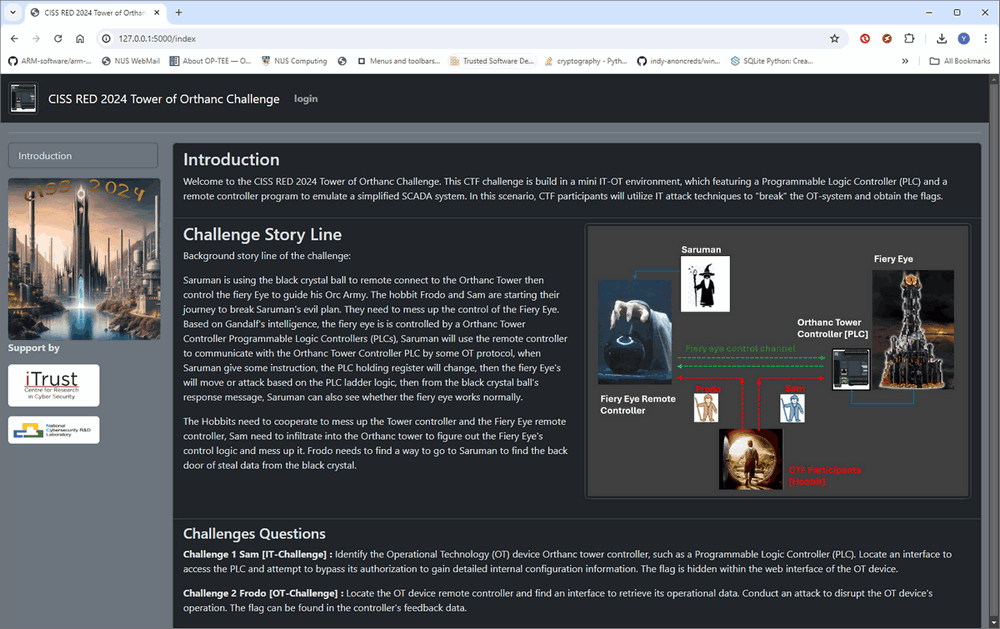This screenshot has width=1000, height=629.
Task: Click the 'Introduction' main content heading
Action: click(x=232, y=159)
